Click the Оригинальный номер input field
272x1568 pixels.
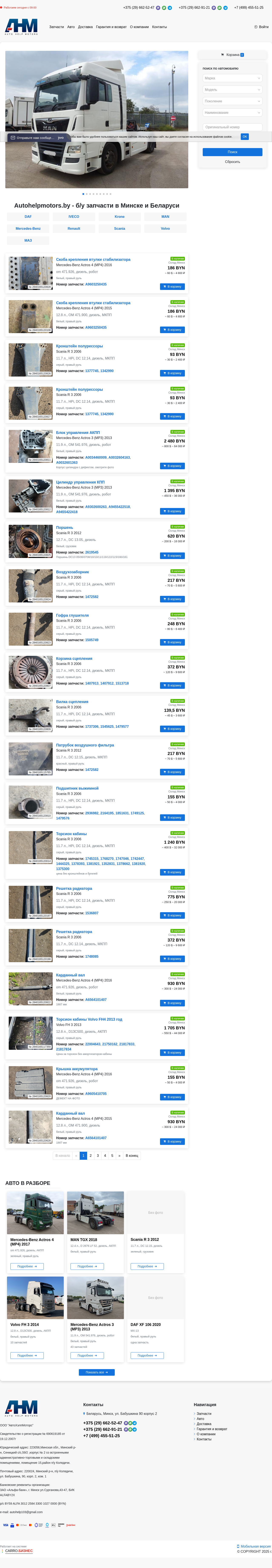(x=232, y=127)
